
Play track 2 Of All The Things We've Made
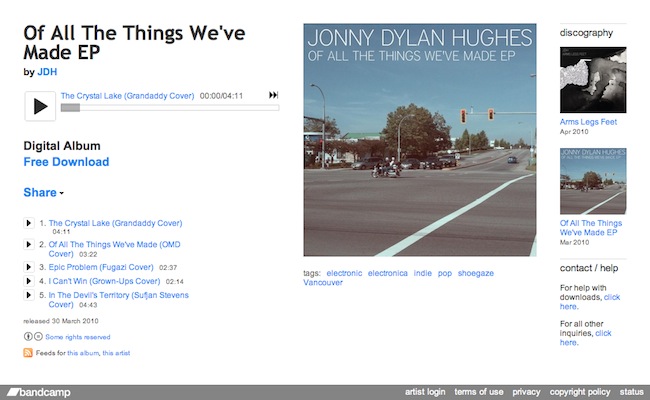point(28,244)
